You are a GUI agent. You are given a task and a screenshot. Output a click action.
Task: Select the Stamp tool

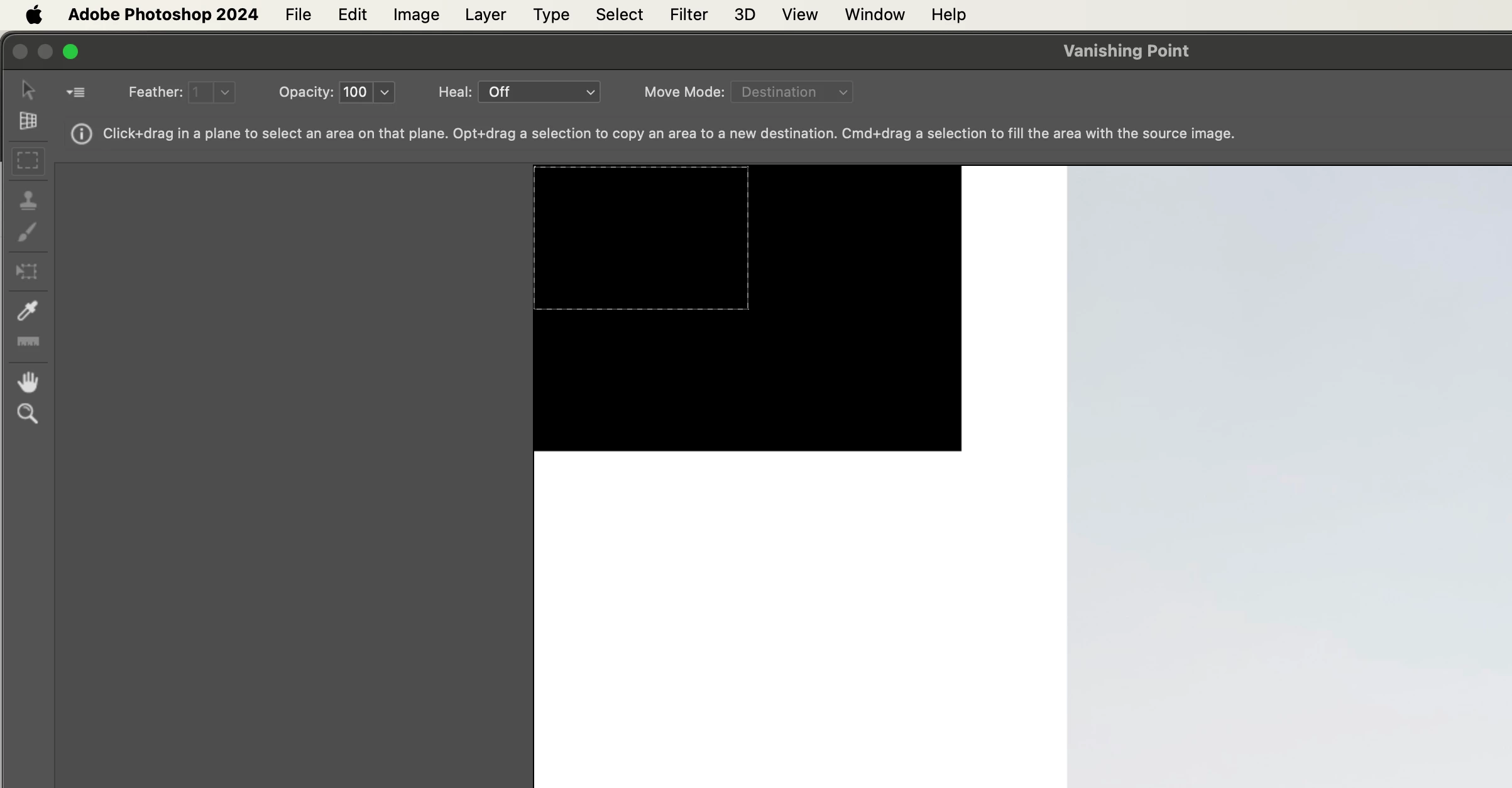(x=28, y=200)
